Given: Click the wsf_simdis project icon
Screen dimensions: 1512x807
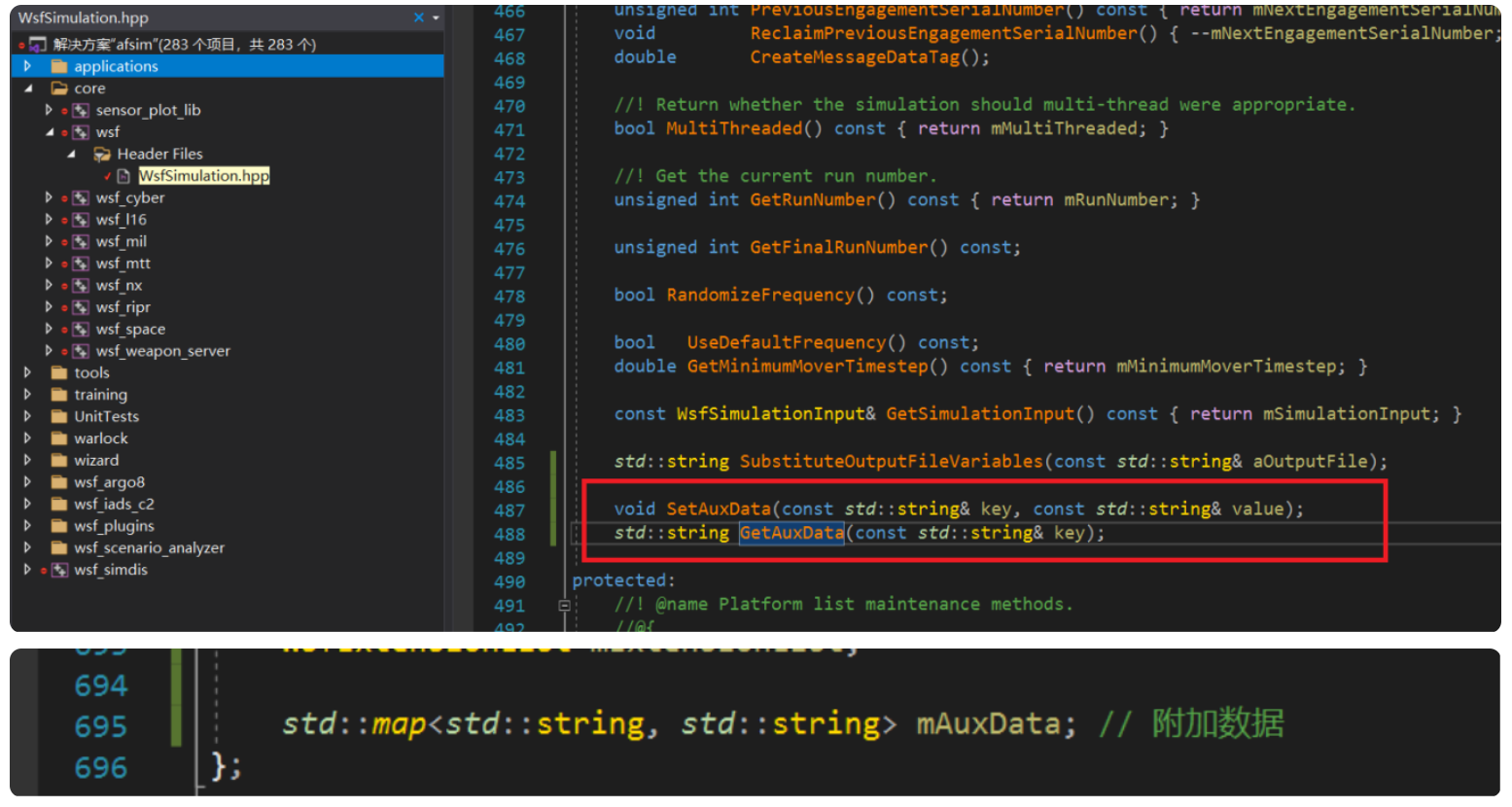Looking at the screenshot, I should click(60, 569).
